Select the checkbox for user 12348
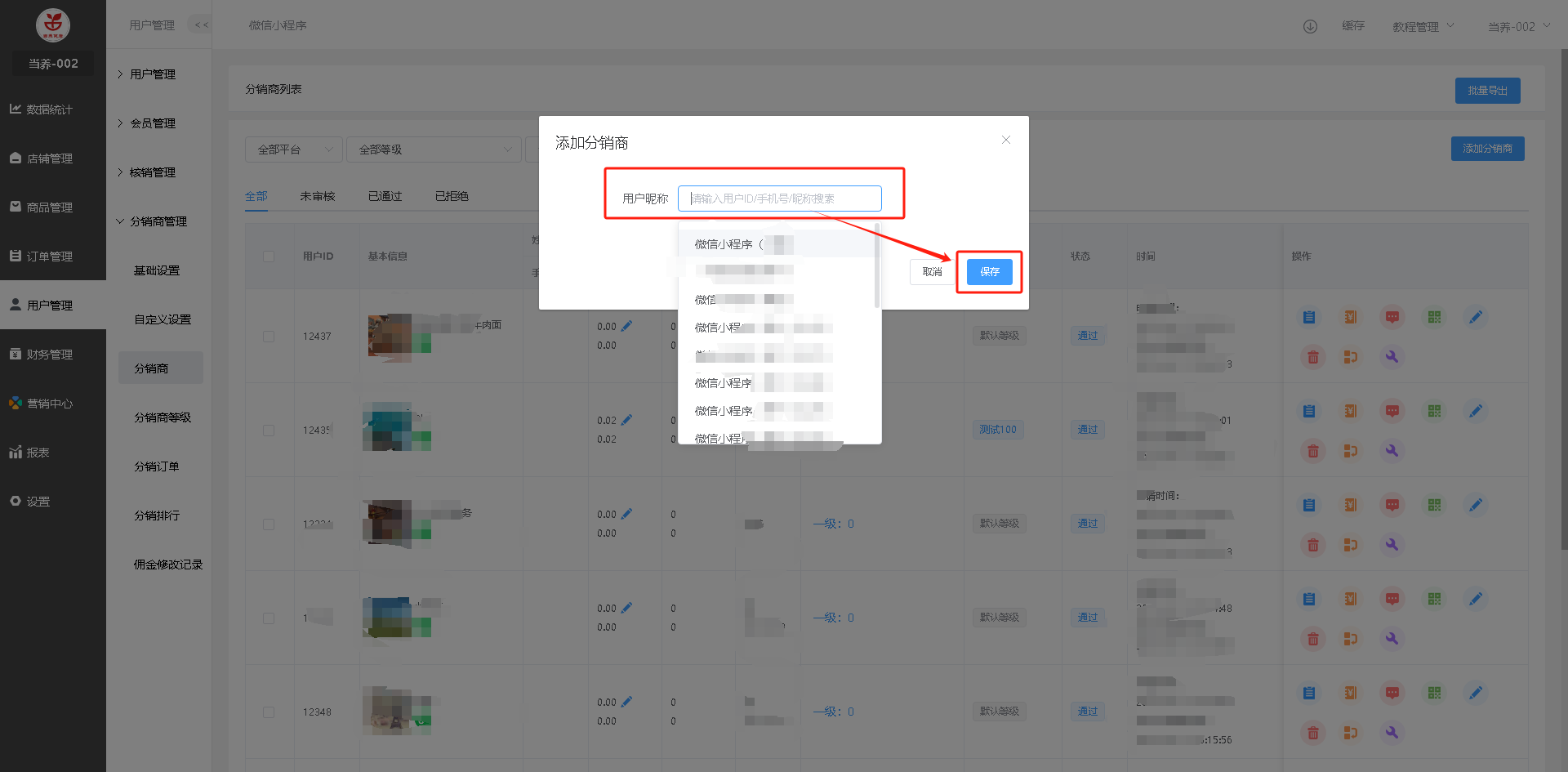 (269, 712)
